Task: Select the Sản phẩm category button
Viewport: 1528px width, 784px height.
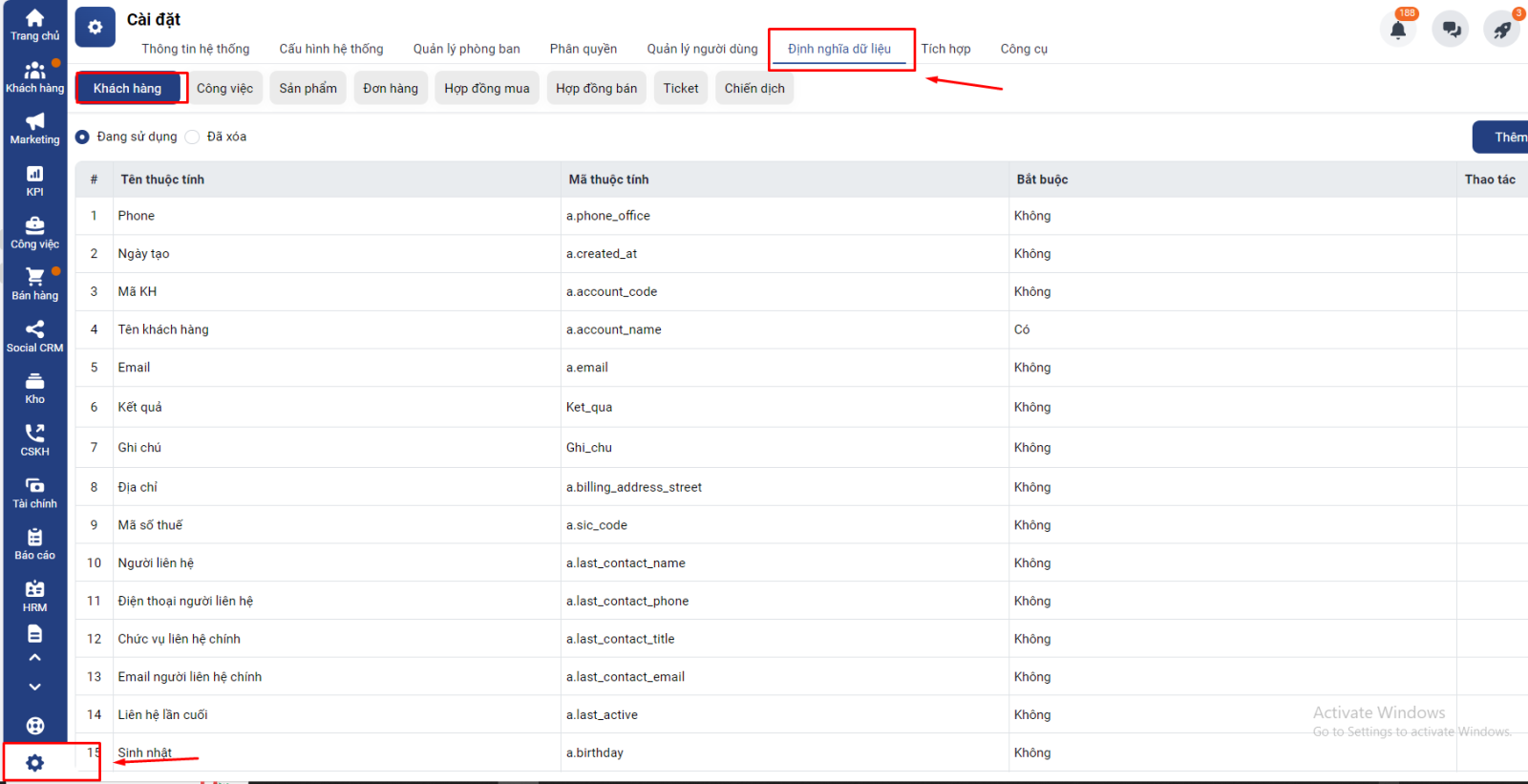Action: (308, 88)
